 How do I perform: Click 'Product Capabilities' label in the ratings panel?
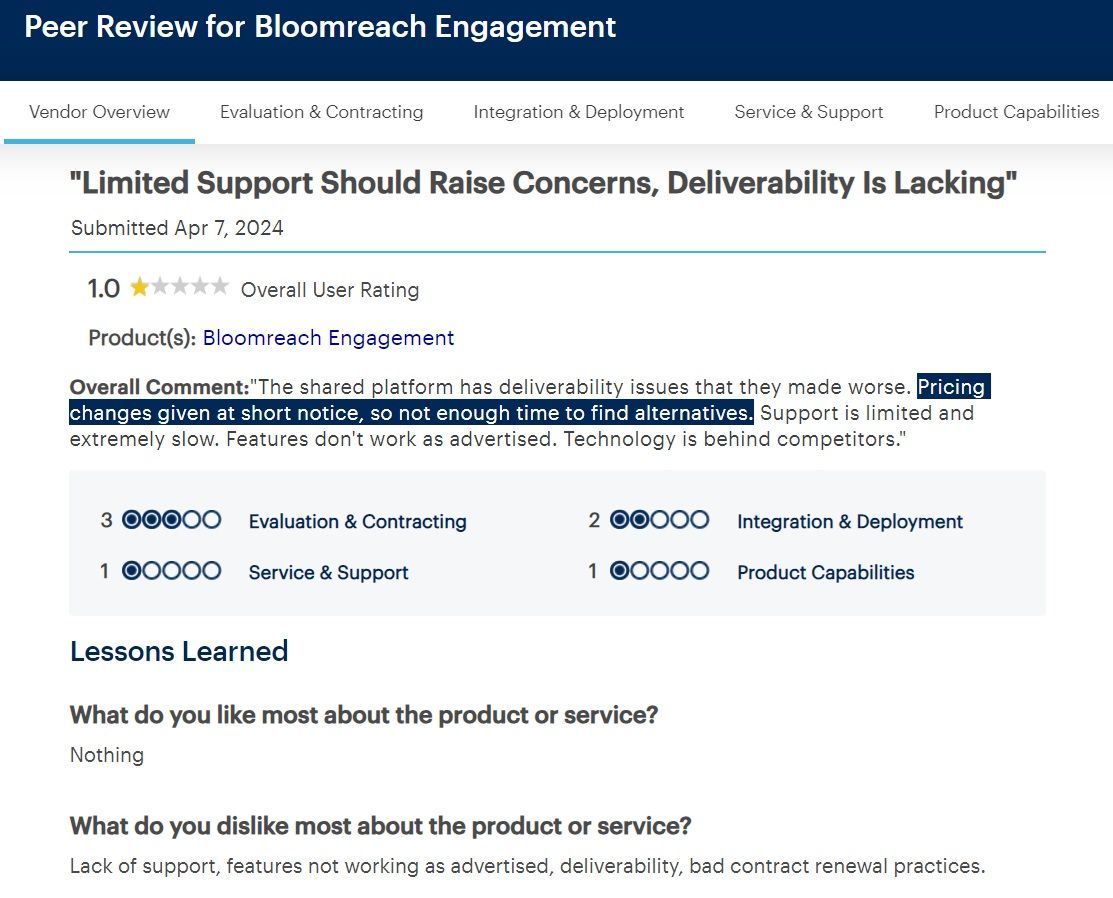tap(825, 572)
